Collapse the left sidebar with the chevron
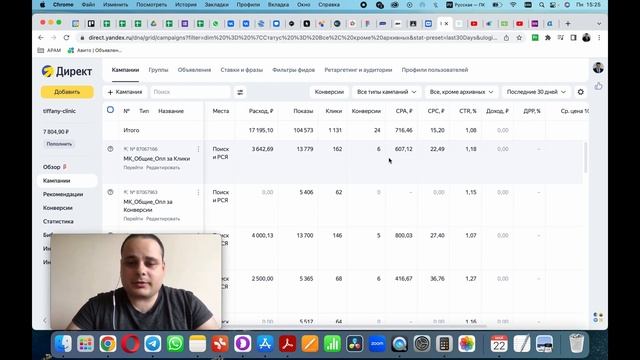The height and width of the screenshot is (360, 640). tap(45, 320)
